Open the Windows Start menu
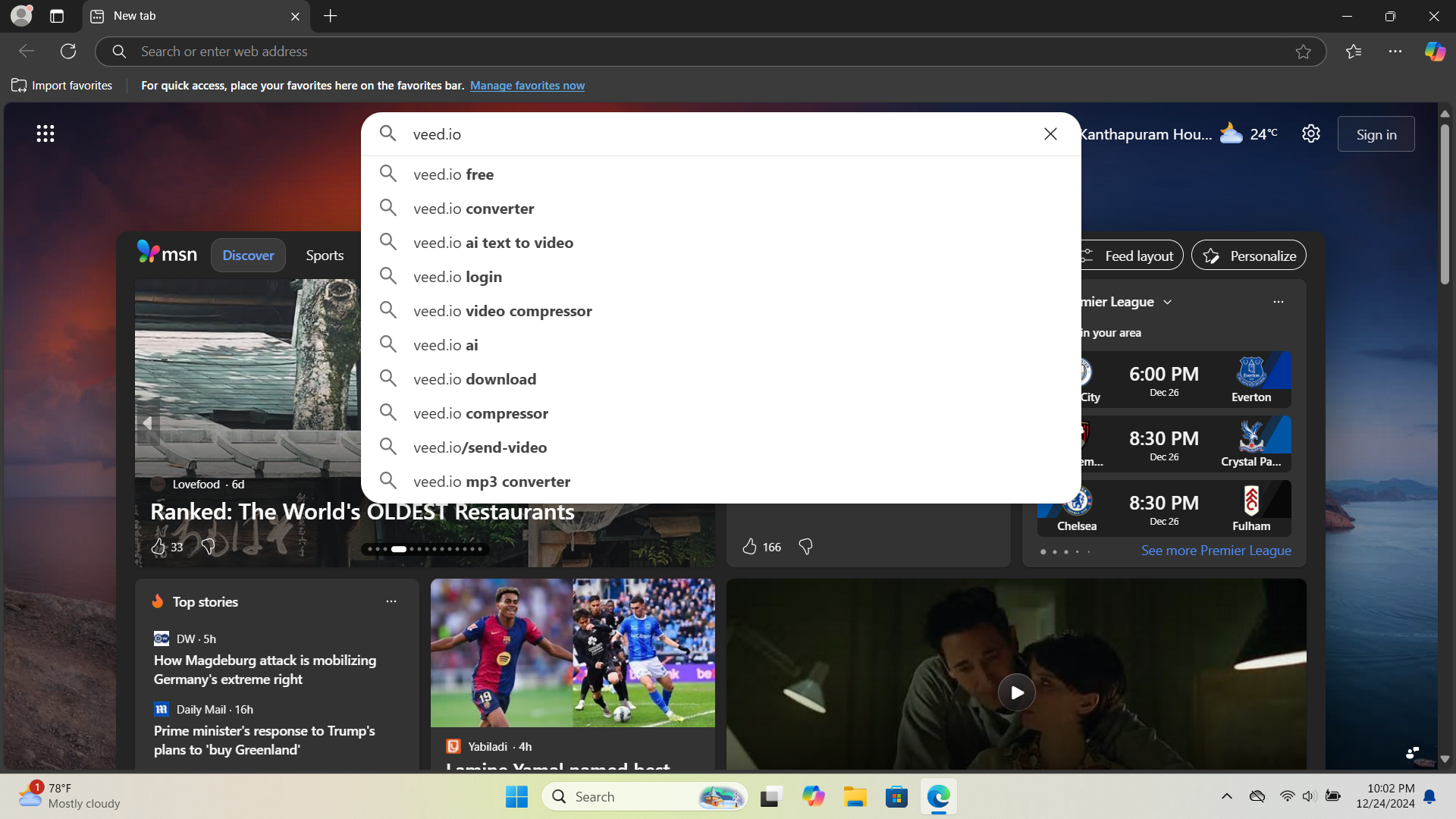The height and width of the screenshot is (819, 1456). pyautogui.click(x=516, y=796)
